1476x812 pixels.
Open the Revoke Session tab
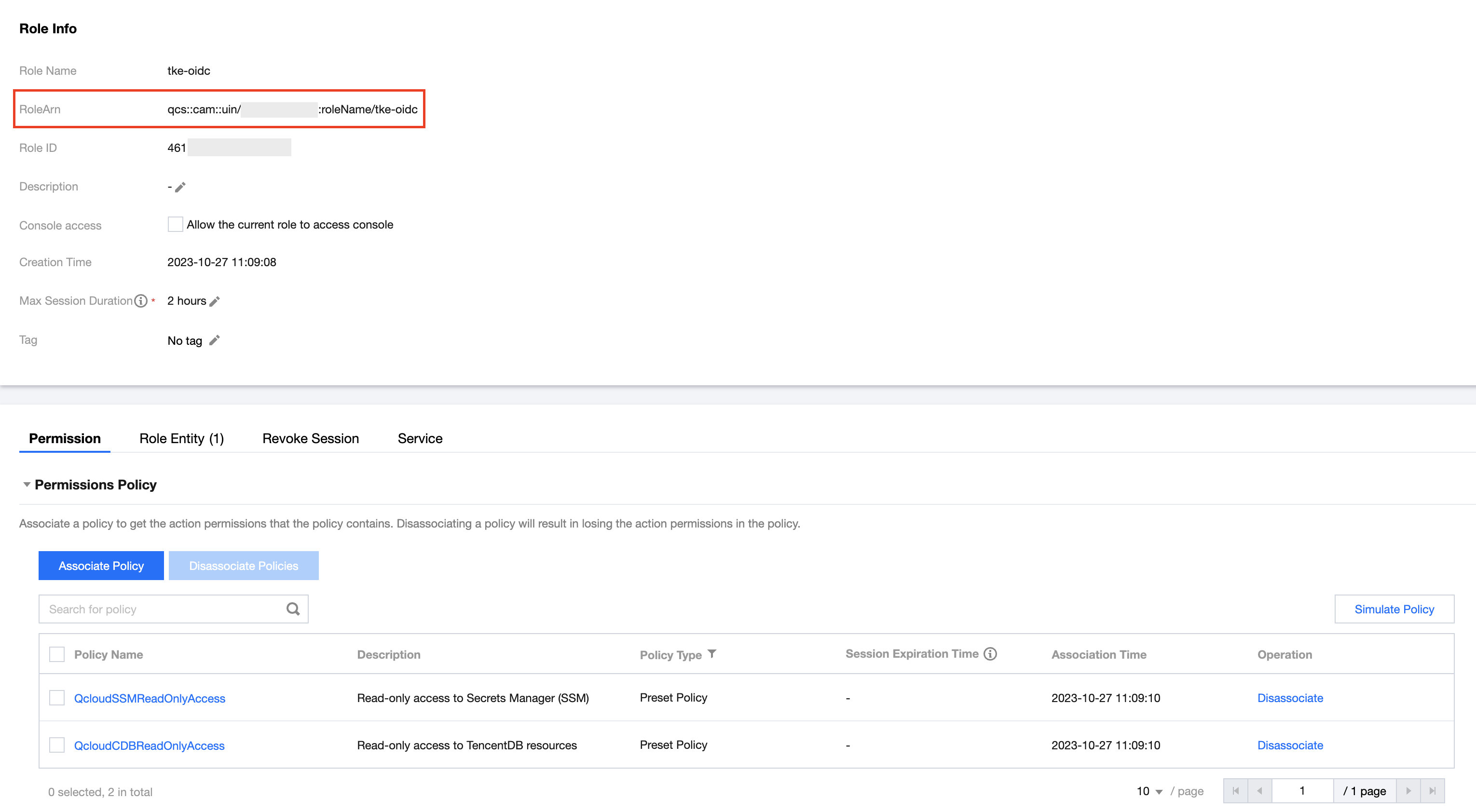[311, 439]
